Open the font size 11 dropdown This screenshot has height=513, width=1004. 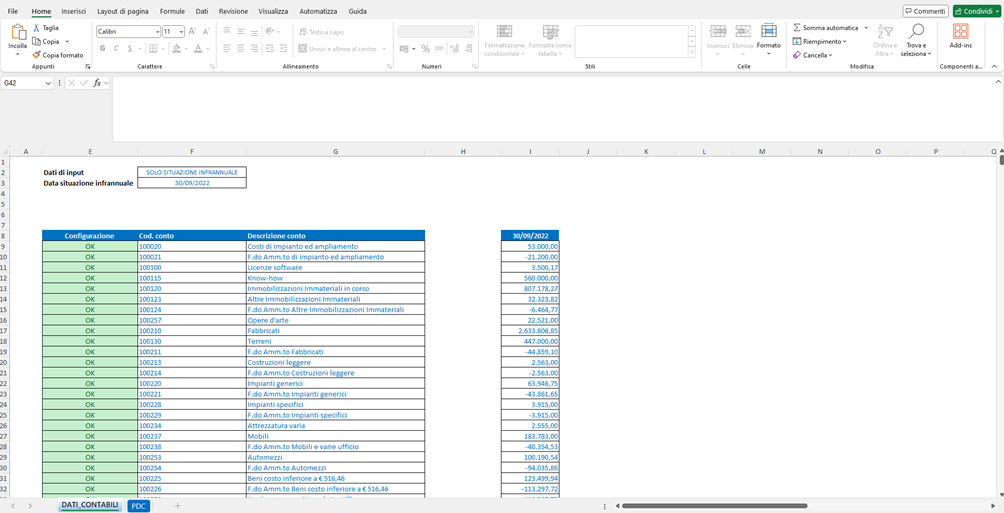click(x=182, y=31)
